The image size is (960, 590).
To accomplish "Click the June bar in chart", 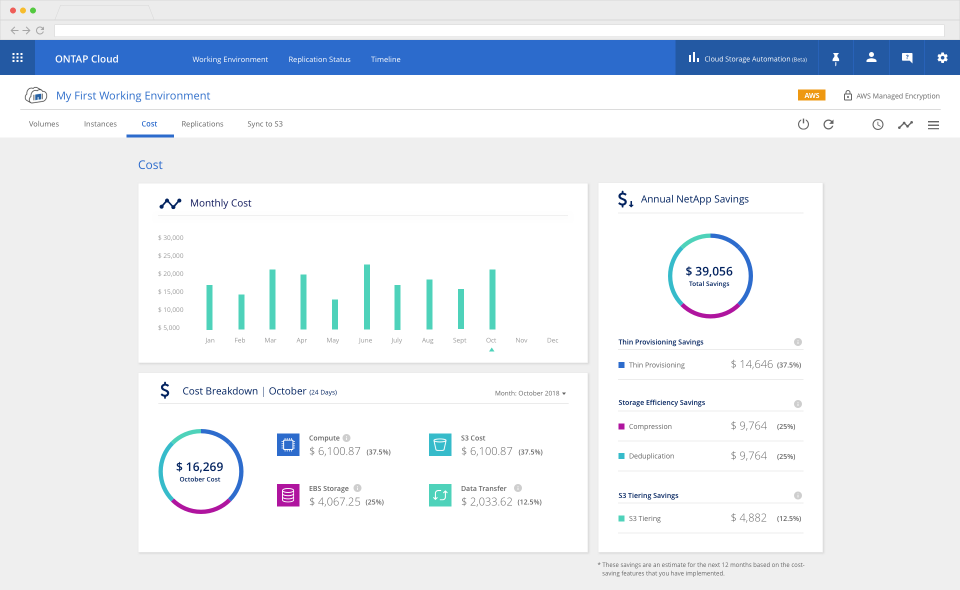I will (367, 297).
